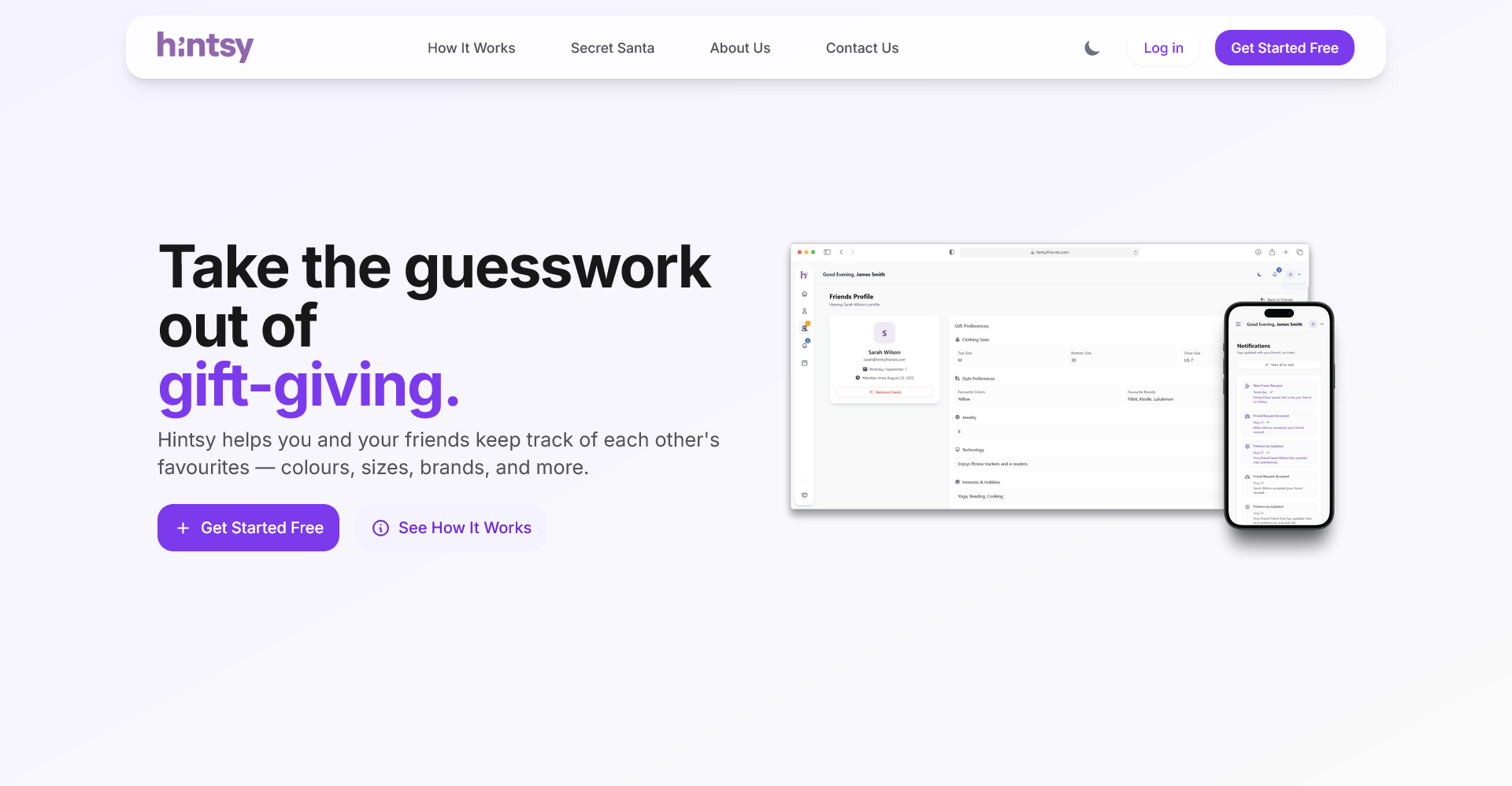The width and height of the screenshot is (1512, 786).
Task: Click the hero Get Started Free button with plus icon
Action: [248, 528]
